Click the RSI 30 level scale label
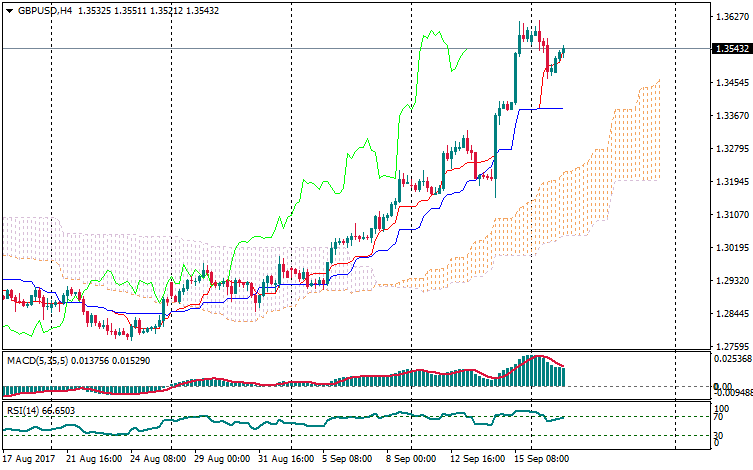The width and height of the screenshot is (753, 470). [717, 436]
